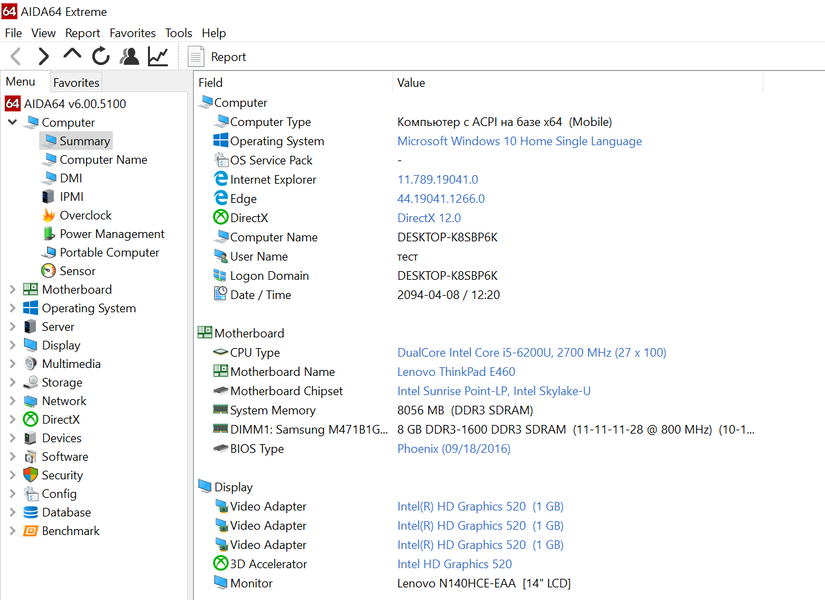Click the Benchmark icon in tree
The height and width of the screenshot is (600, 825).
[31, 531]
